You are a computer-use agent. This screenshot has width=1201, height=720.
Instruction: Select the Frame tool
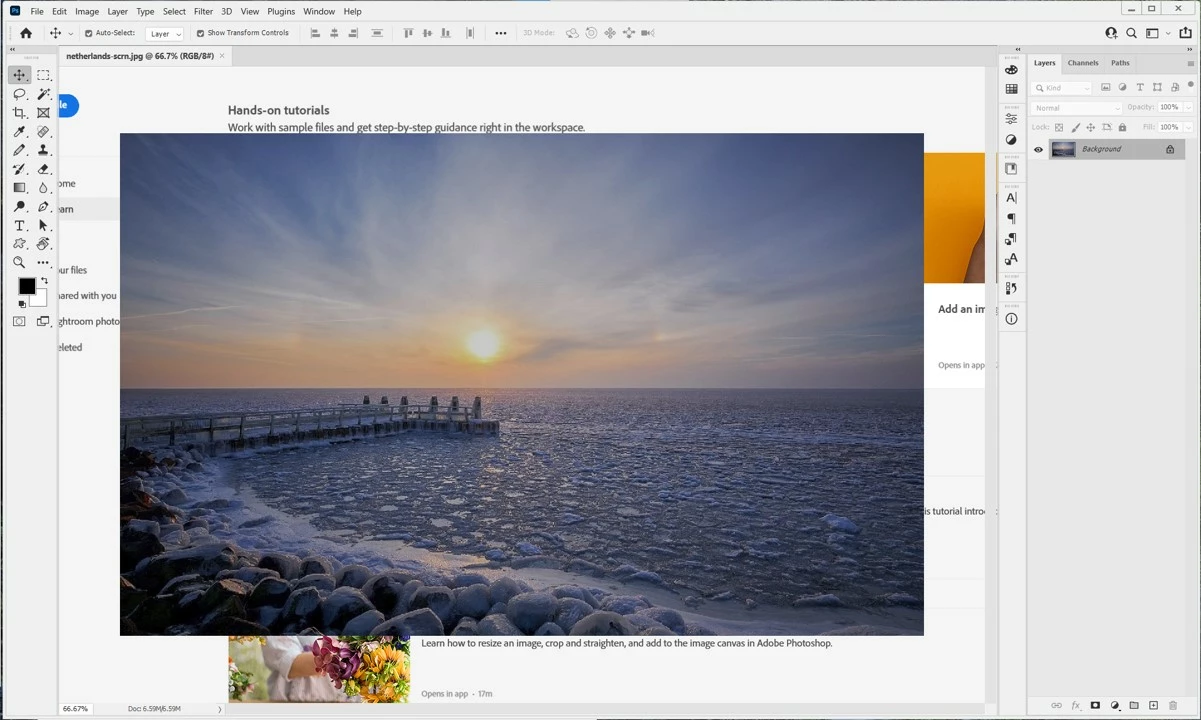(x=43, y=113)
